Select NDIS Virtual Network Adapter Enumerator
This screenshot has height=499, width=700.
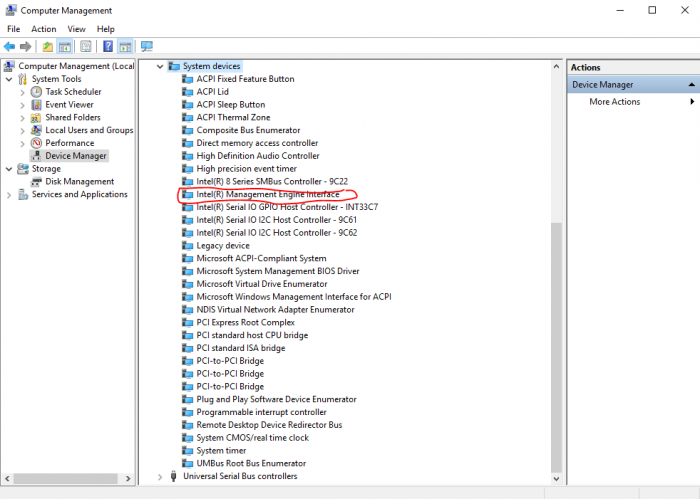(275, 310)
